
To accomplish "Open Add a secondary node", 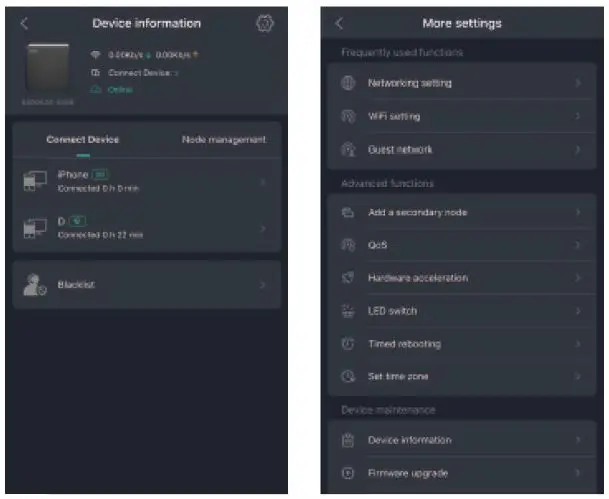I will click(462, 212).
